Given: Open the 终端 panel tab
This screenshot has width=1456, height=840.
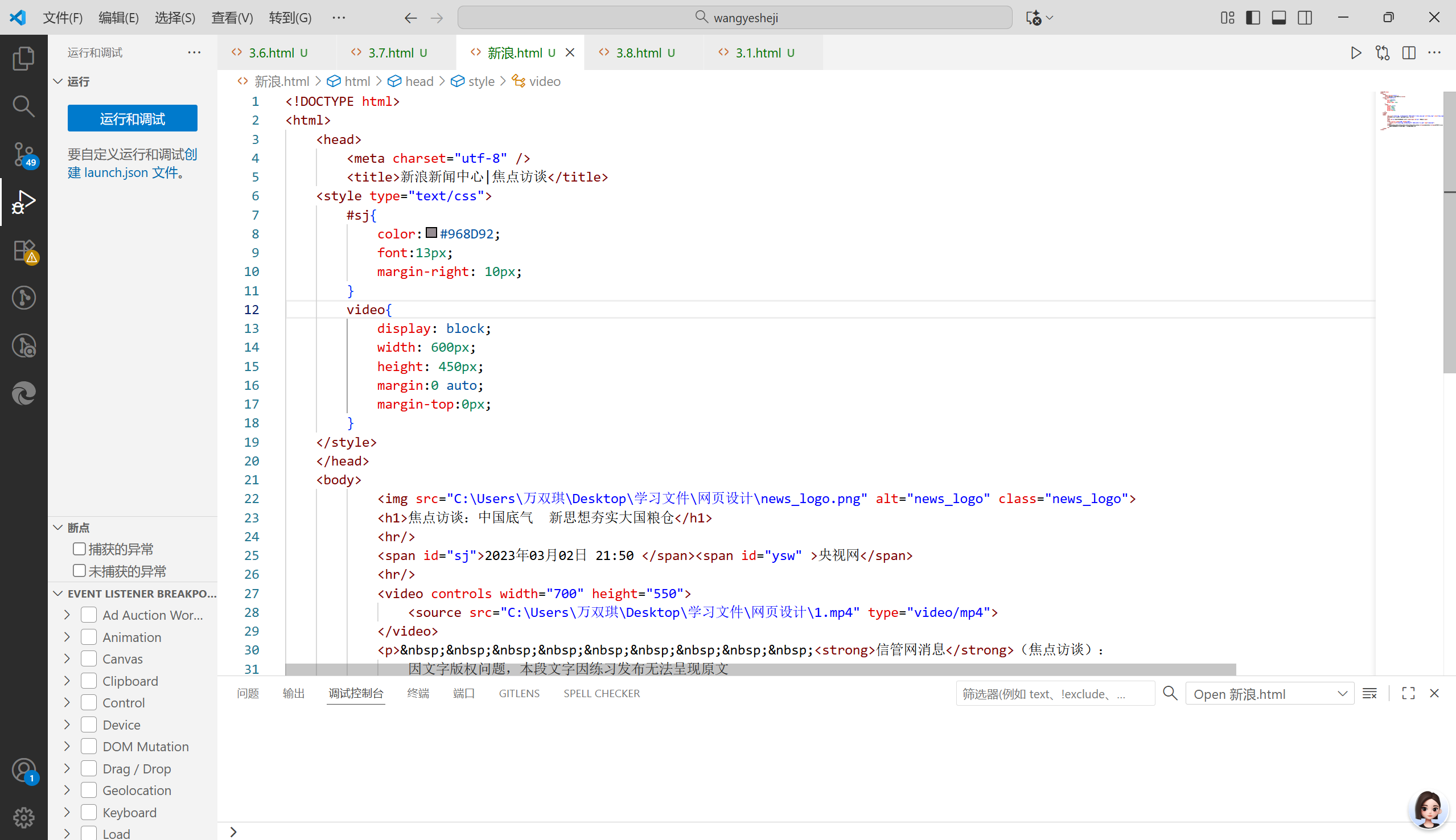Looking at the screenshot, I should coord(418,693).
